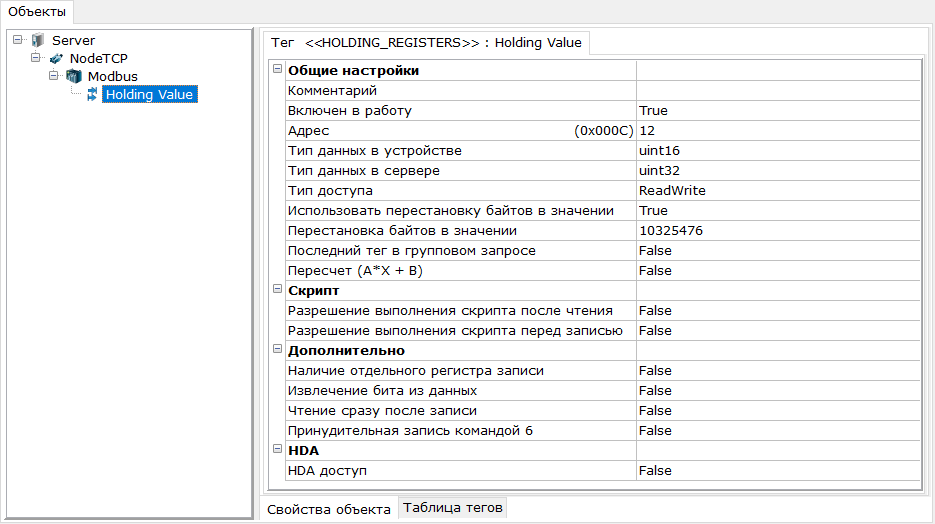Click Использовать перестановку байтов в значении label
The width and height of the screenshot is (935, 524).
click(451, 210)
